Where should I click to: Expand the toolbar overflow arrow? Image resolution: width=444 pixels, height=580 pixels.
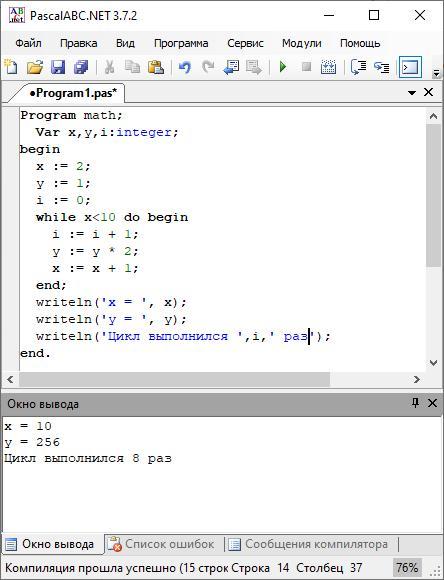[x=437, y=73]
